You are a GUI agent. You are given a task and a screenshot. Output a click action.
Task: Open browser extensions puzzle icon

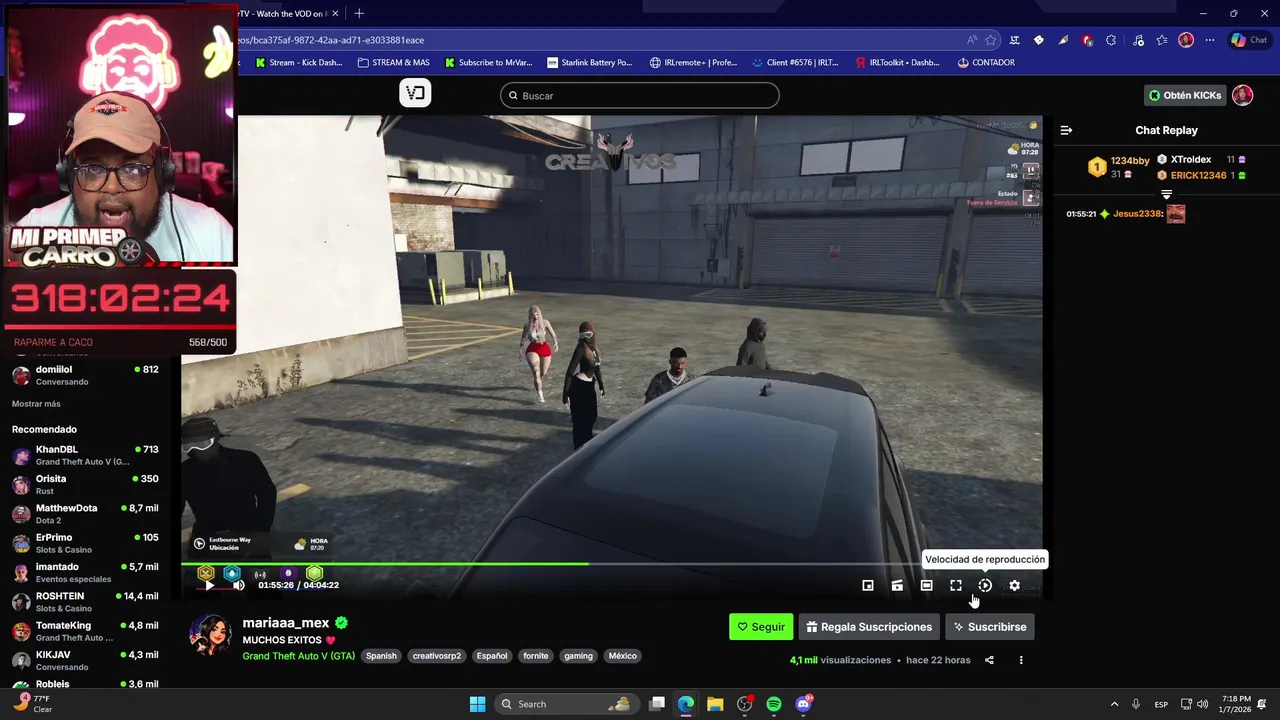click(1112, 40)
